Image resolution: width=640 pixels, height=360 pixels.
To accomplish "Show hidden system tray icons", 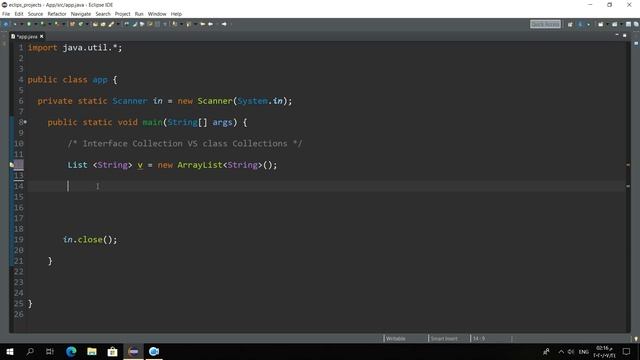I will 561,352.
